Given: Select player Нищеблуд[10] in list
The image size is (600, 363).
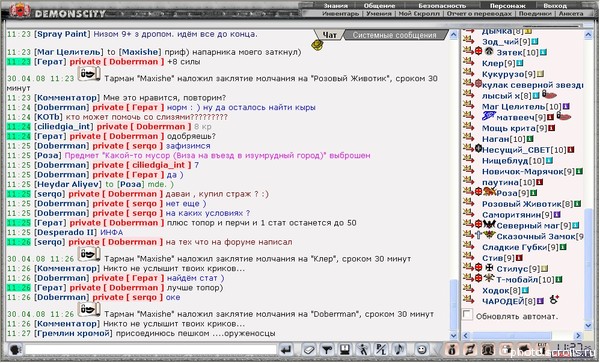Looking at the screenshot, I should click(513, 161).
